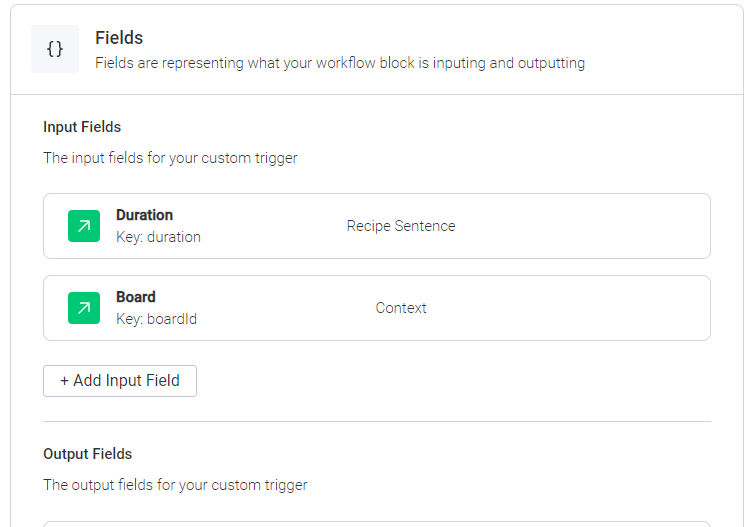Click the Output Fields heading
This screenshot has height=527, width=747.
coord(88,454)
